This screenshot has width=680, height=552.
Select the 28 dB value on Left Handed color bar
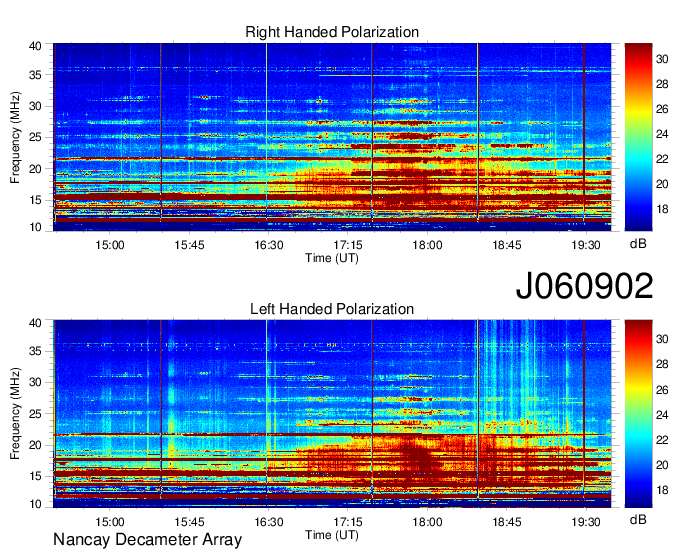pos(662,364)
